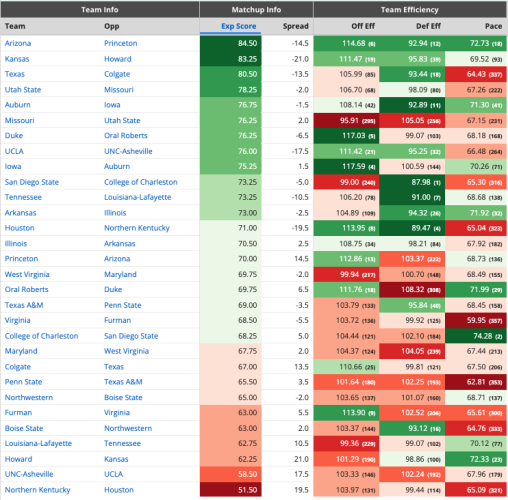The width and height of the screenshot is (508, 500).
Task: Open Duke link in the Team column
Action: click(14, 135)
